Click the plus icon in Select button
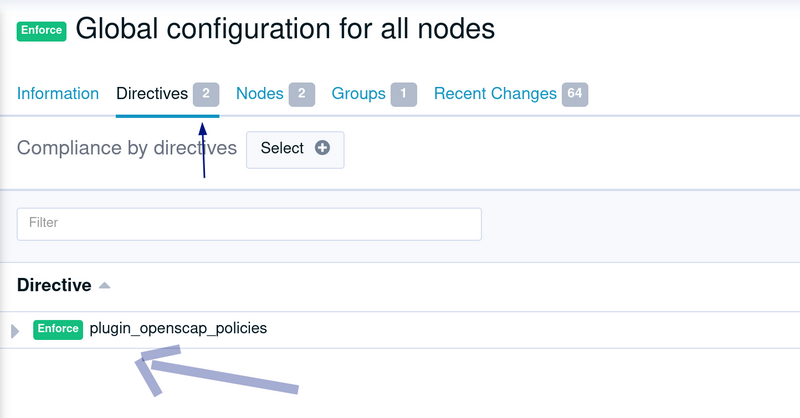This screenshot has height=418, width=800. pyautogui.click(x=322, y=148)
